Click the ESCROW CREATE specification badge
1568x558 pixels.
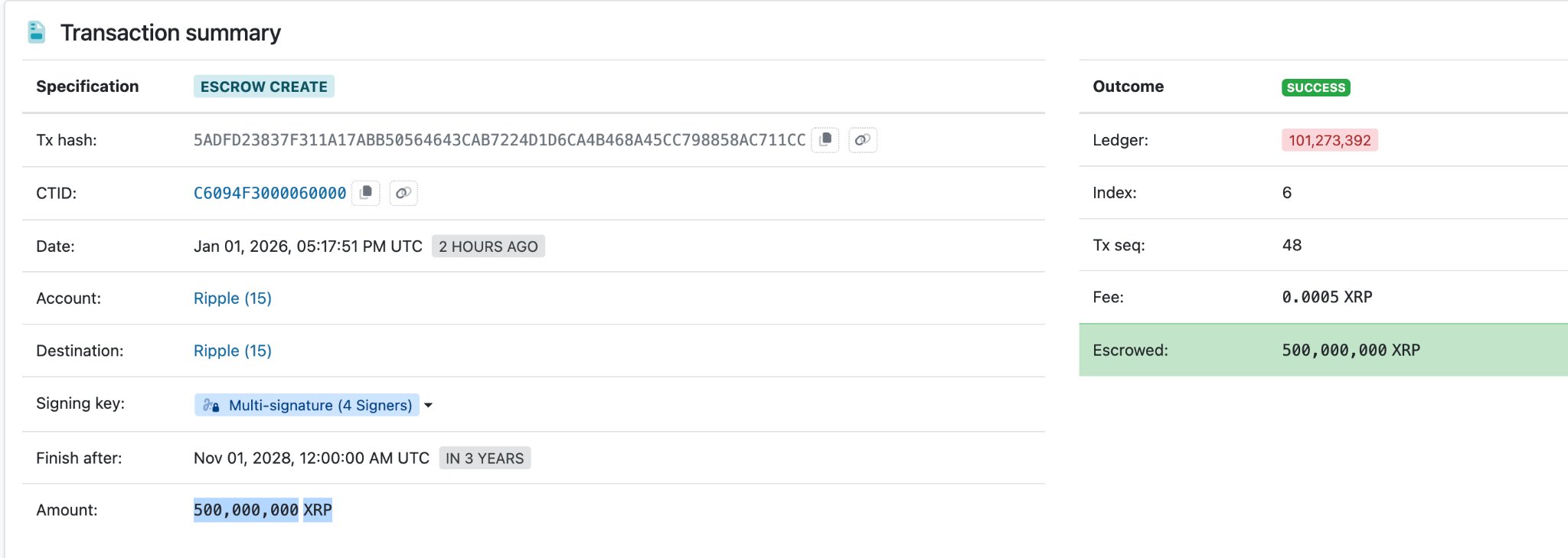(x=263, y=86)
